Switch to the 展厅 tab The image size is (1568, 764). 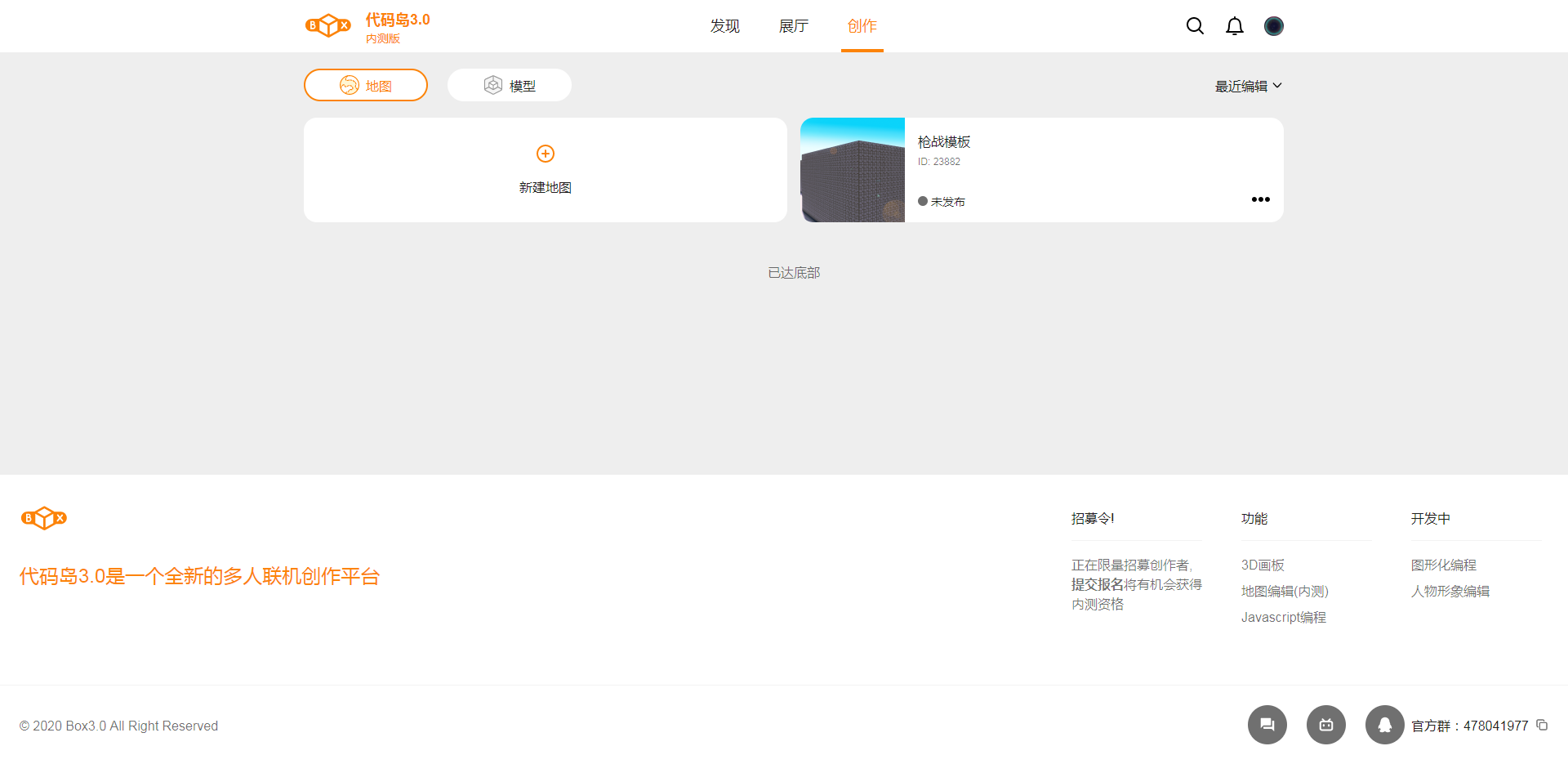coord(794,26)
